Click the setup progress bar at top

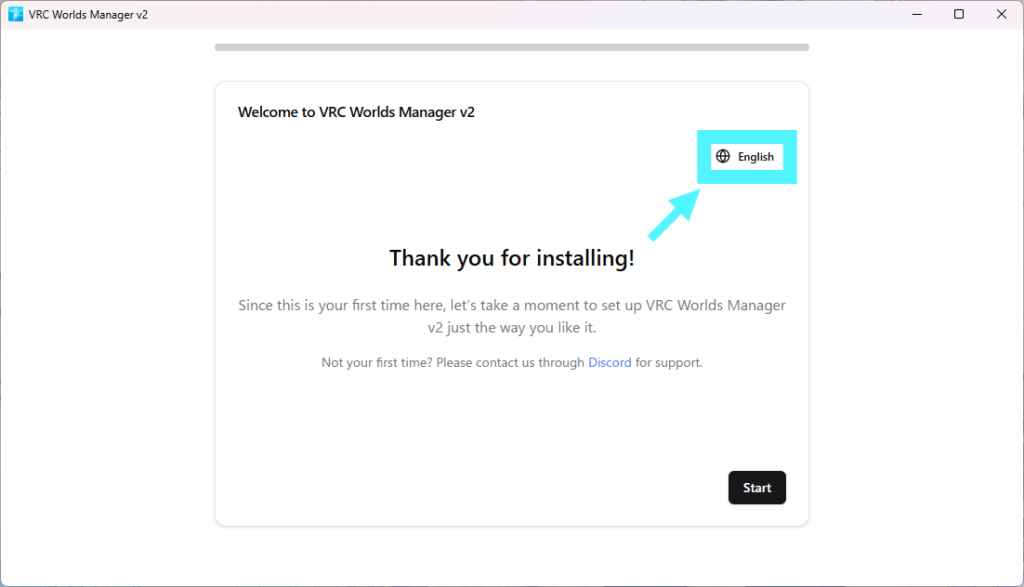coord(511,47)
